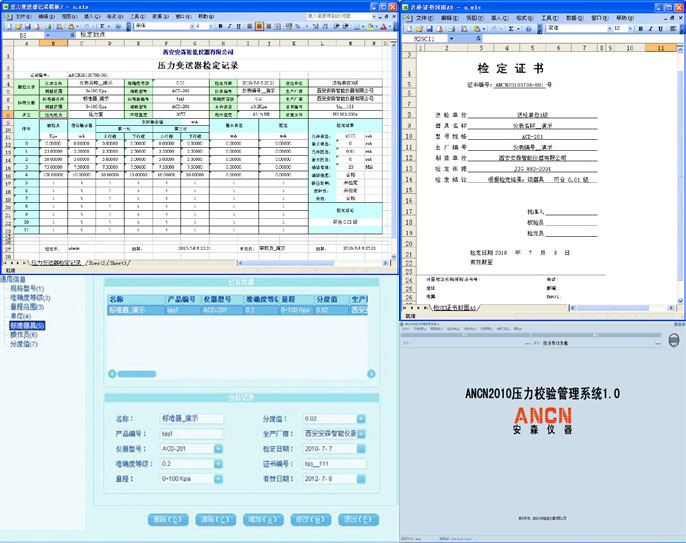Click column B header in left Excel

tap(53, 43)
